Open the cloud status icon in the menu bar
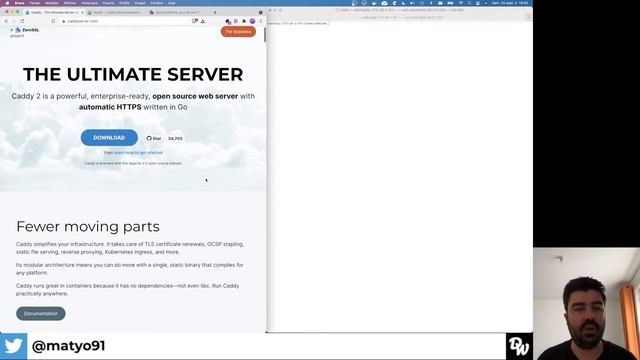Viewport: 640px width, 360px height. (x=384, y=3)
